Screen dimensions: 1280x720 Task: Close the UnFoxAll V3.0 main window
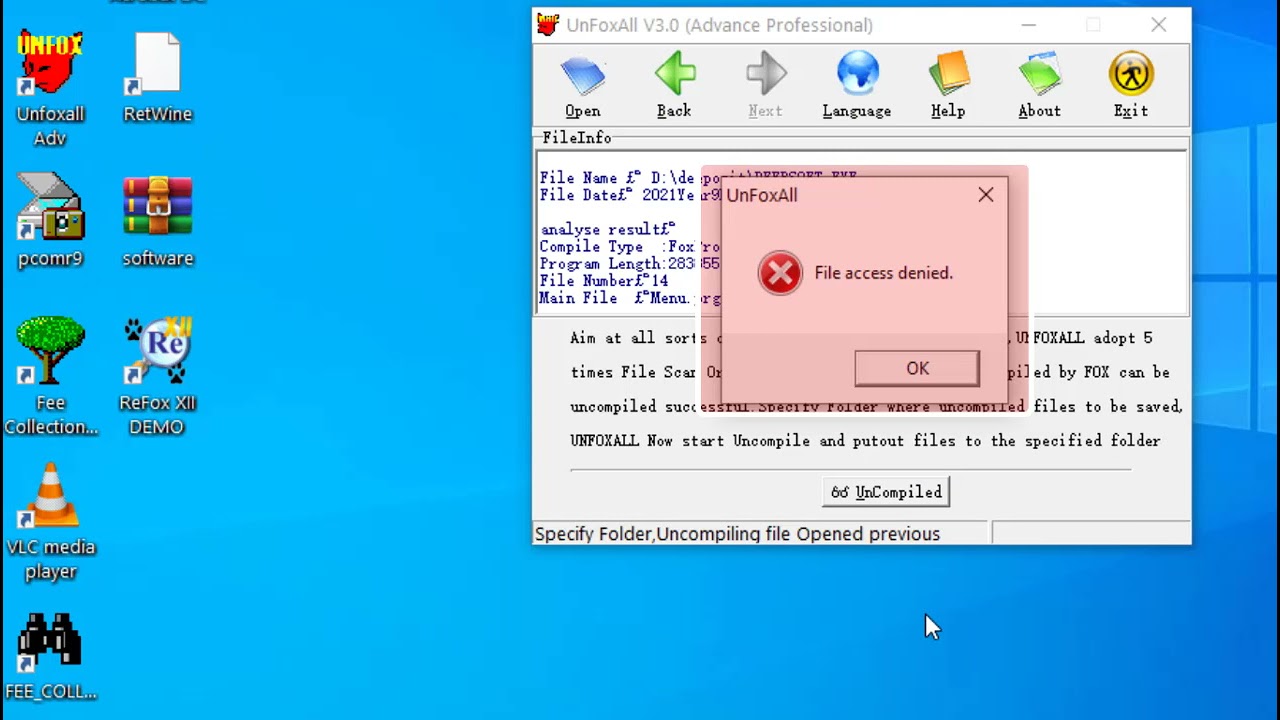coord(1158,25)
